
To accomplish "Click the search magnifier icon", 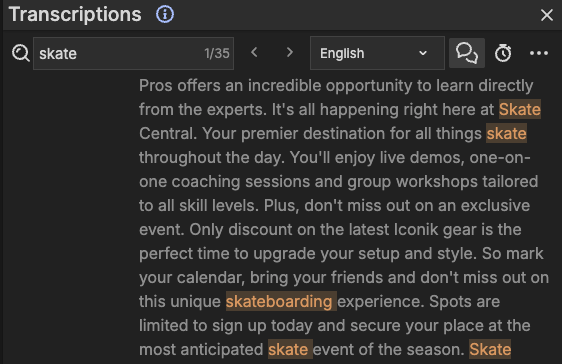I will (20, 53).
